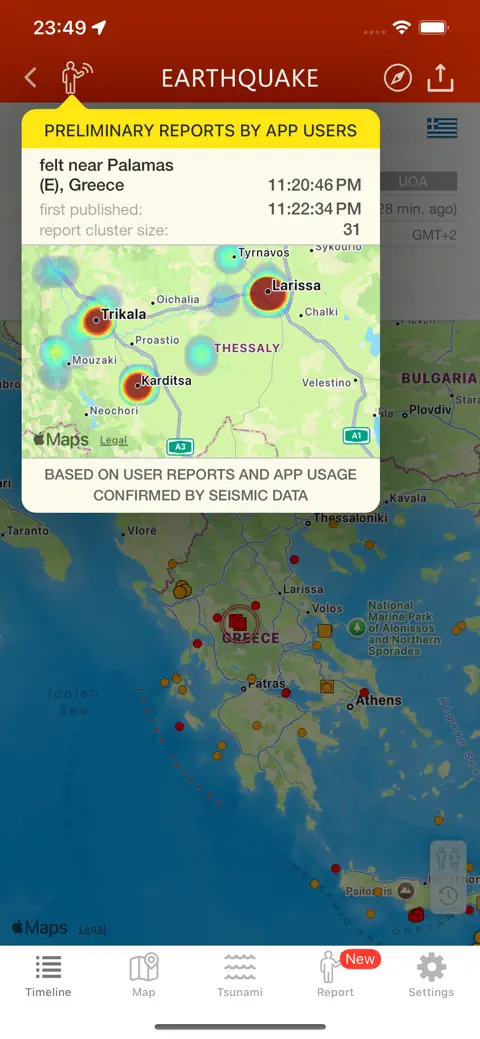Tap the Velestino label in popup map
The width and height of the screenshot is (480, 1039).
tap(326, 382)
